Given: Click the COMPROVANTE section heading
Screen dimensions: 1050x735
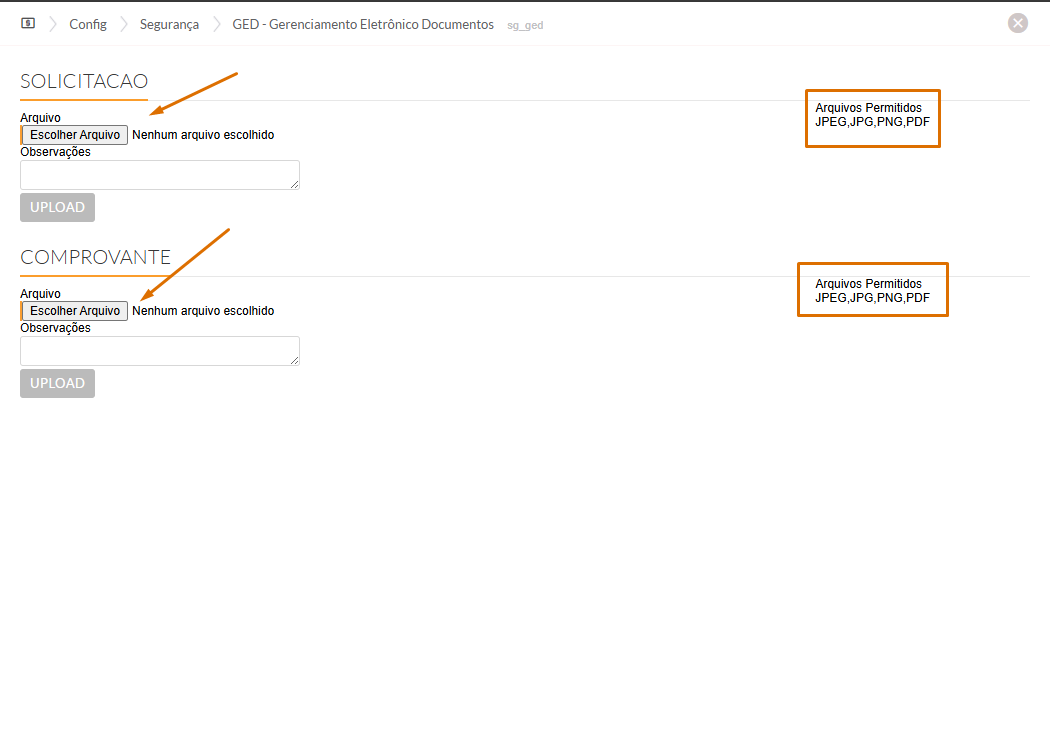Looking at the screenshot, I should point(95,257).
